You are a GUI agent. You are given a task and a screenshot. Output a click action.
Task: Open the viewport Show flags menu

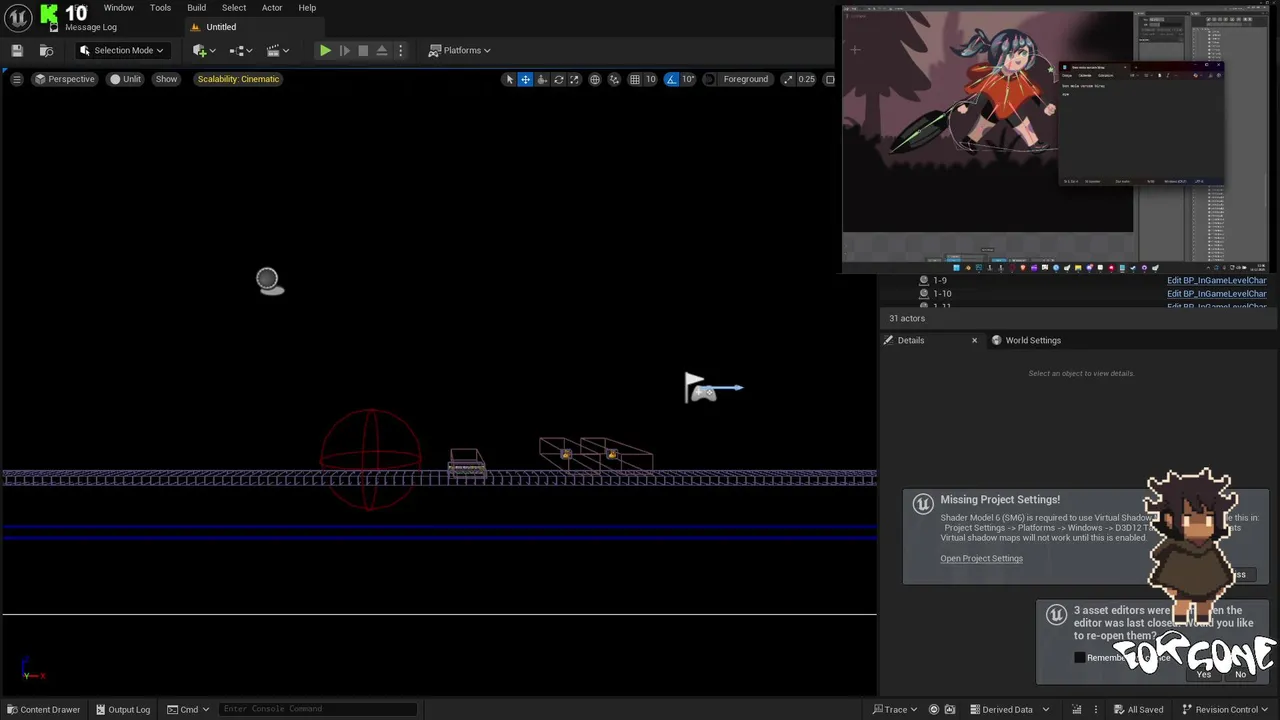click(166, 79)
